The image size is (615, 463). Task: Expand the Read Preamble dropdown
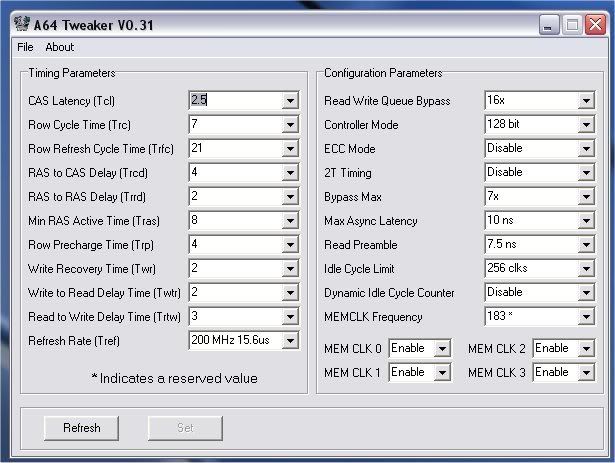[x=586, y=245]
